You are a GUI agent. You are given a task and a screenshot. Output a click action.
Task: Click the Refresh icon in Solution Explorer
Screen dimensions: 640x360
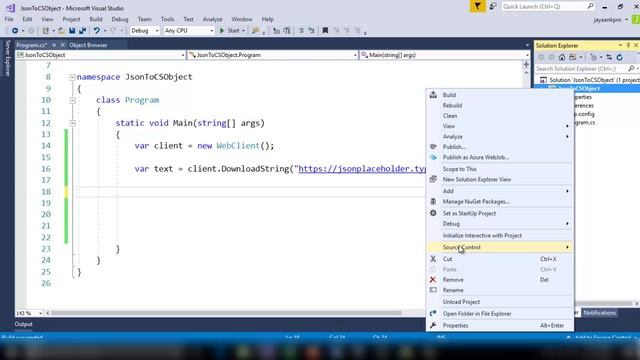point(620,58)
